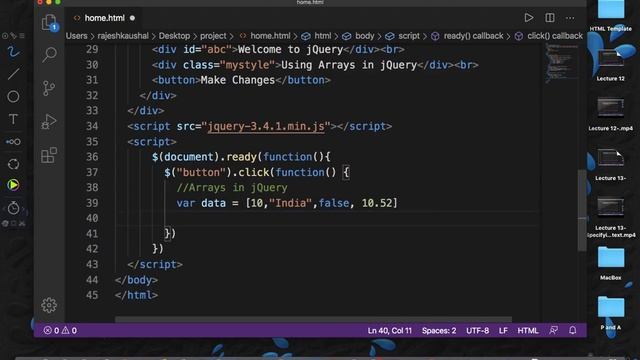640x360 pixels.
Task: Select the line annotation tool
Action: 13,74
